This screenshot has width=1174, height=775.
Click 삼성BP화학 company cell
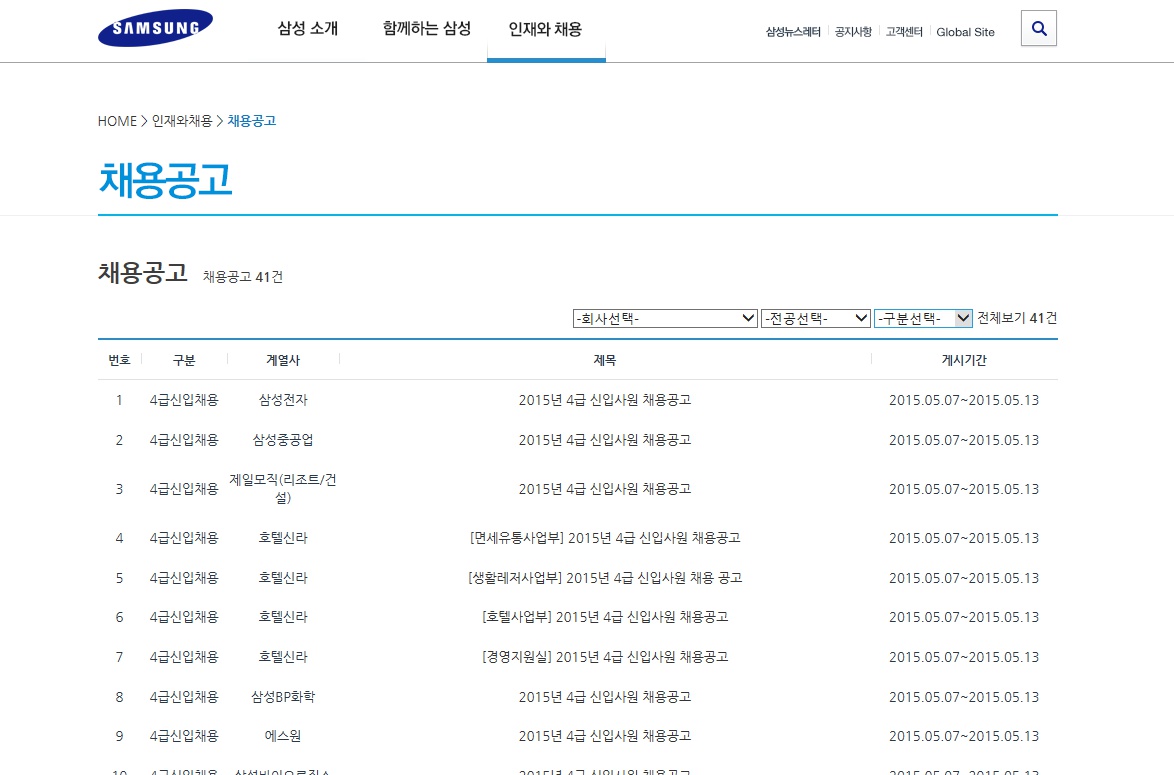[x=282, y=696]
